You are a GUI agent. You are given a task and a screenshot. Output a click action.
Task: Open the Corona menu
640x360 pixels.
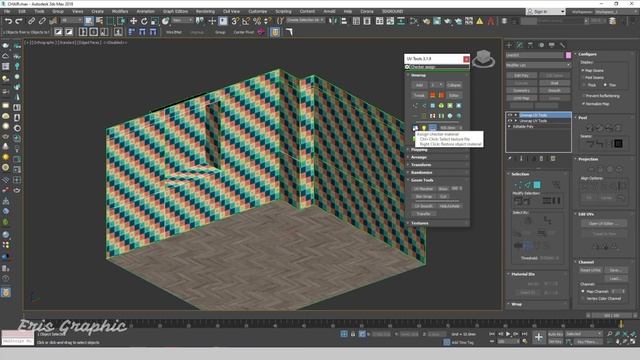click(x=367, y=11)
